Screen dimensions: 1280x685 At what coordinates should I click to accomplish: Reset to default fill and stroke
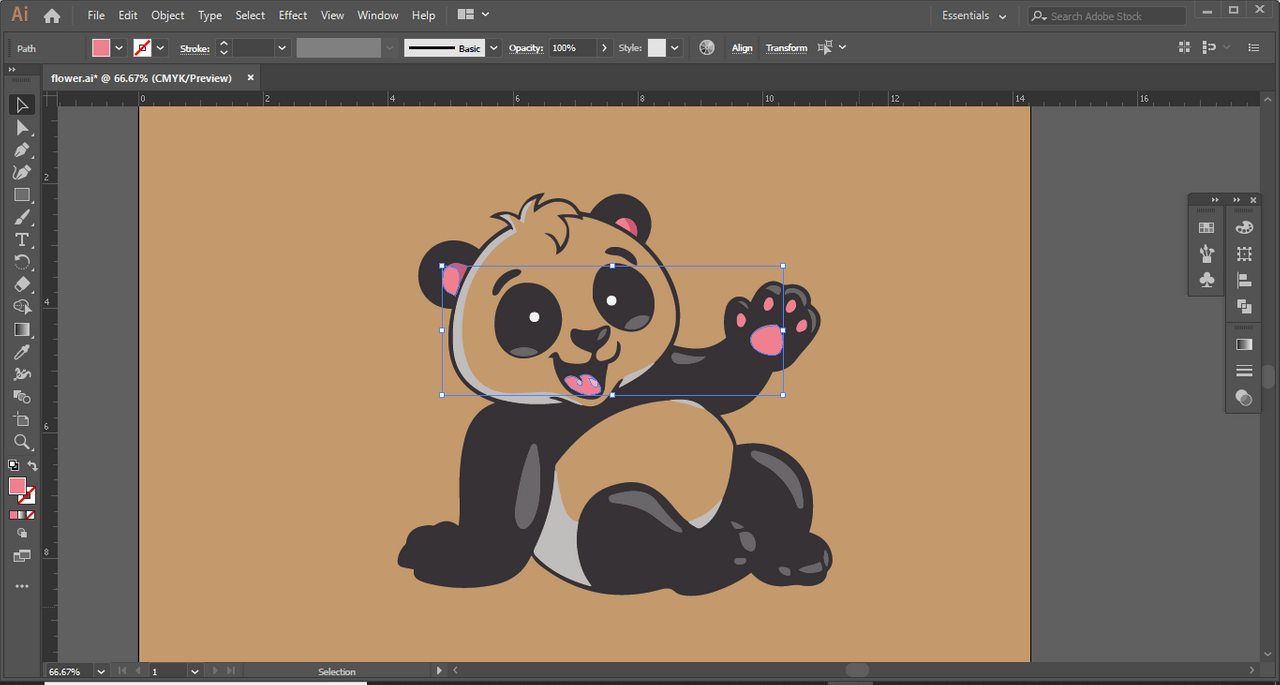(x=13, y=466)
